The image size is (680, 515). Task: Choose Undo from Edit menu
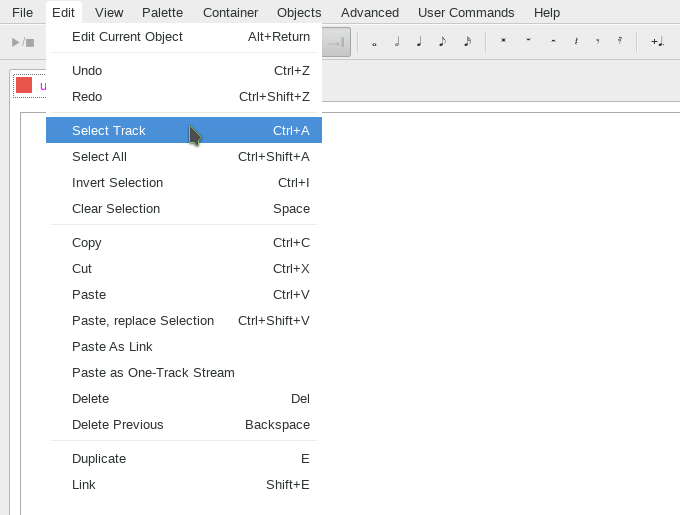tap(184, 71)
